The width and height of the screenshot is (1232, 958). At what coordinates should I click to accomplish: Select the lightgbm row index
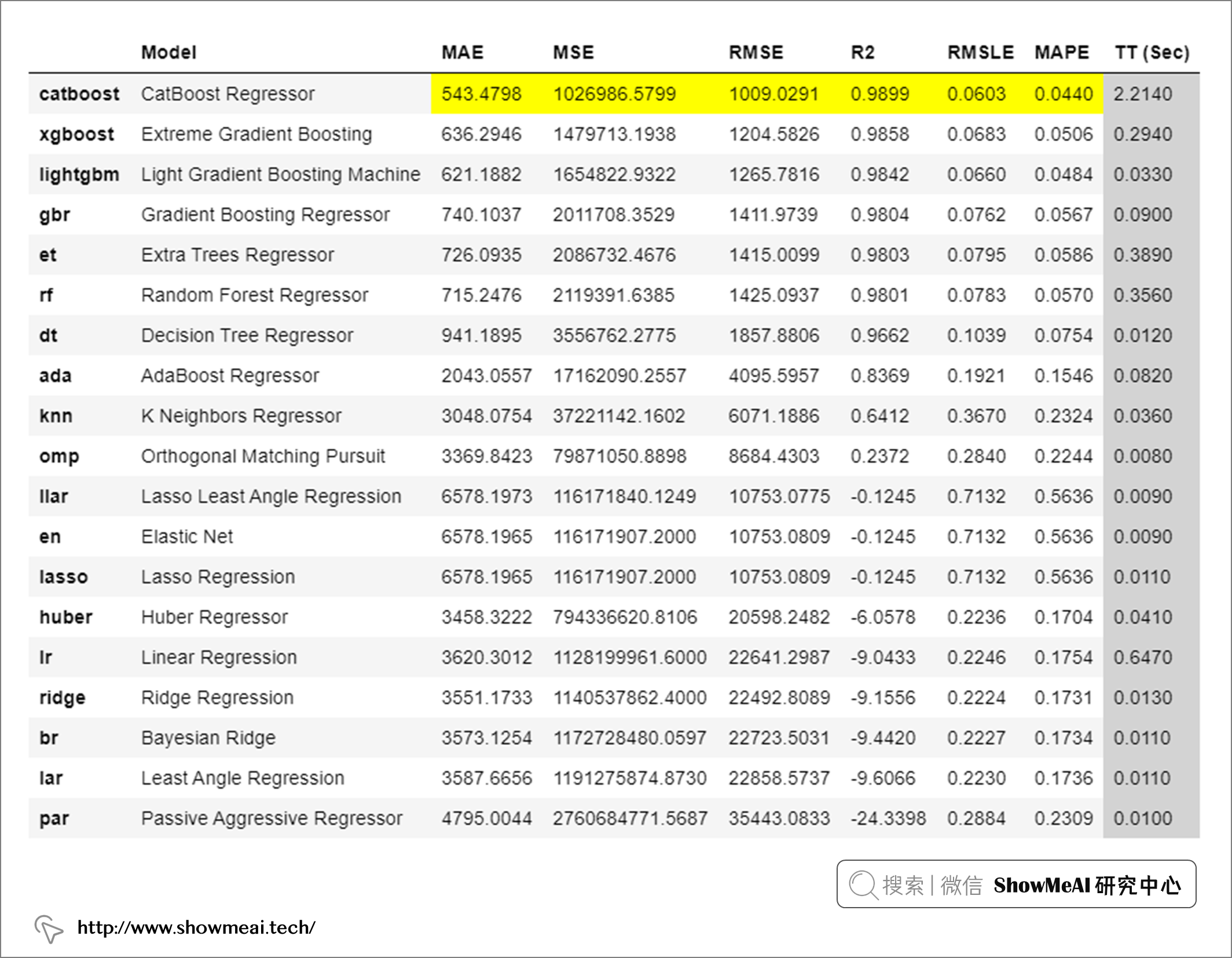coord(79,174)
